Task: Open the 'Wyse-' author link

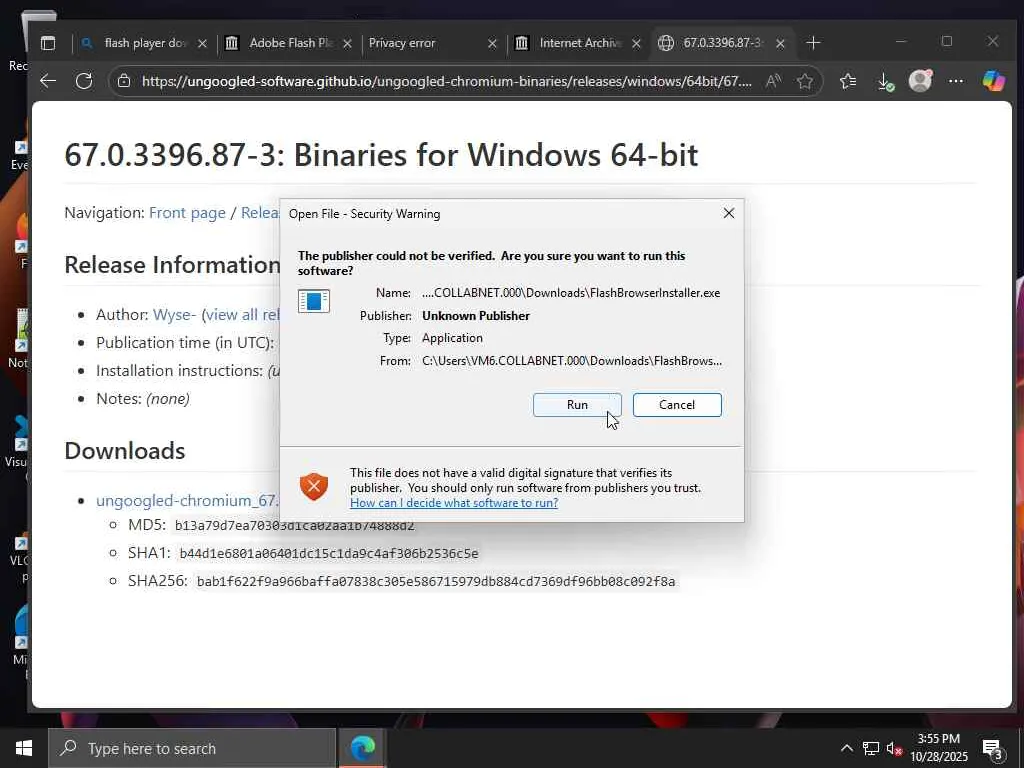Action: coord(174,315)
